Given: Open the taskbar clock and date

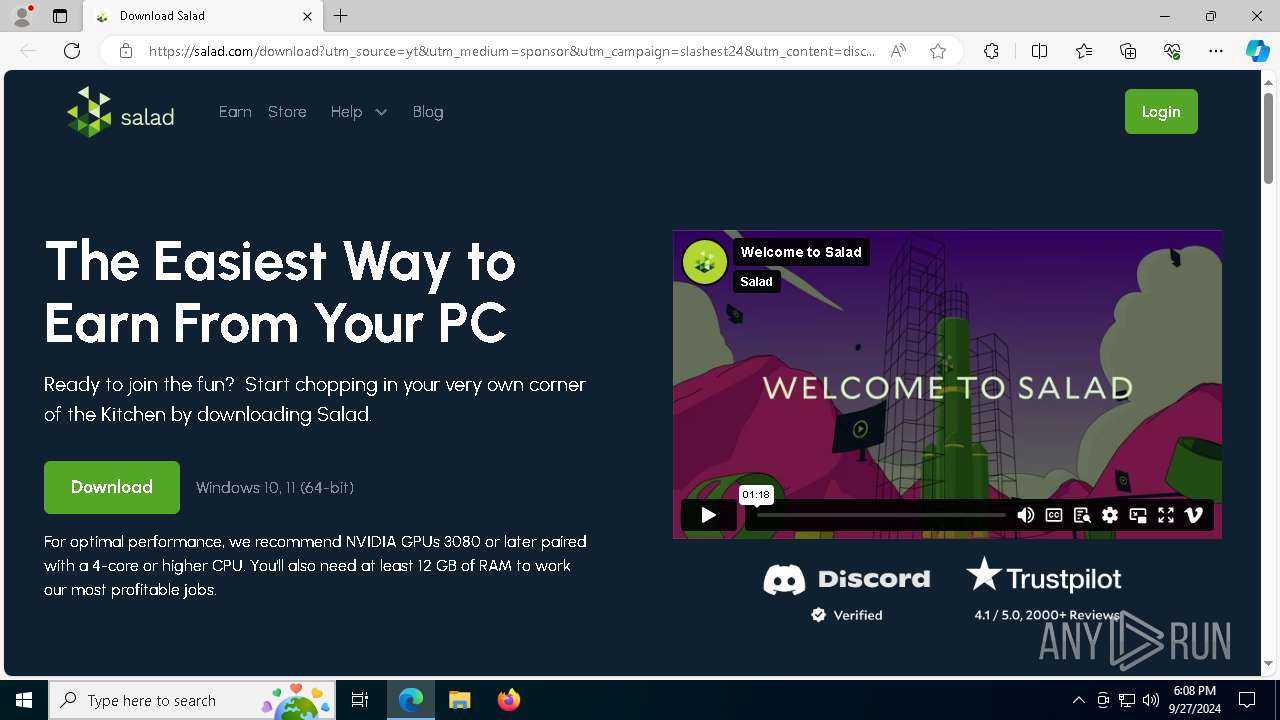Looking at the screenshot, I should pos(1195,700).
